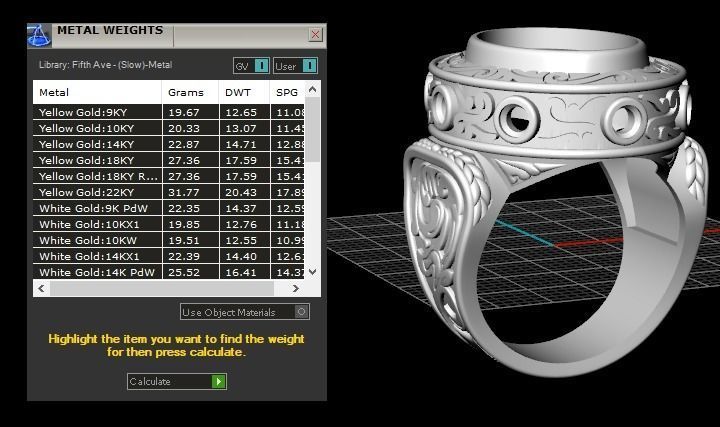Viewport: 720px width, 427px height.
Task: Click the 31.77 grams value
Action: (x=184, y=193)
